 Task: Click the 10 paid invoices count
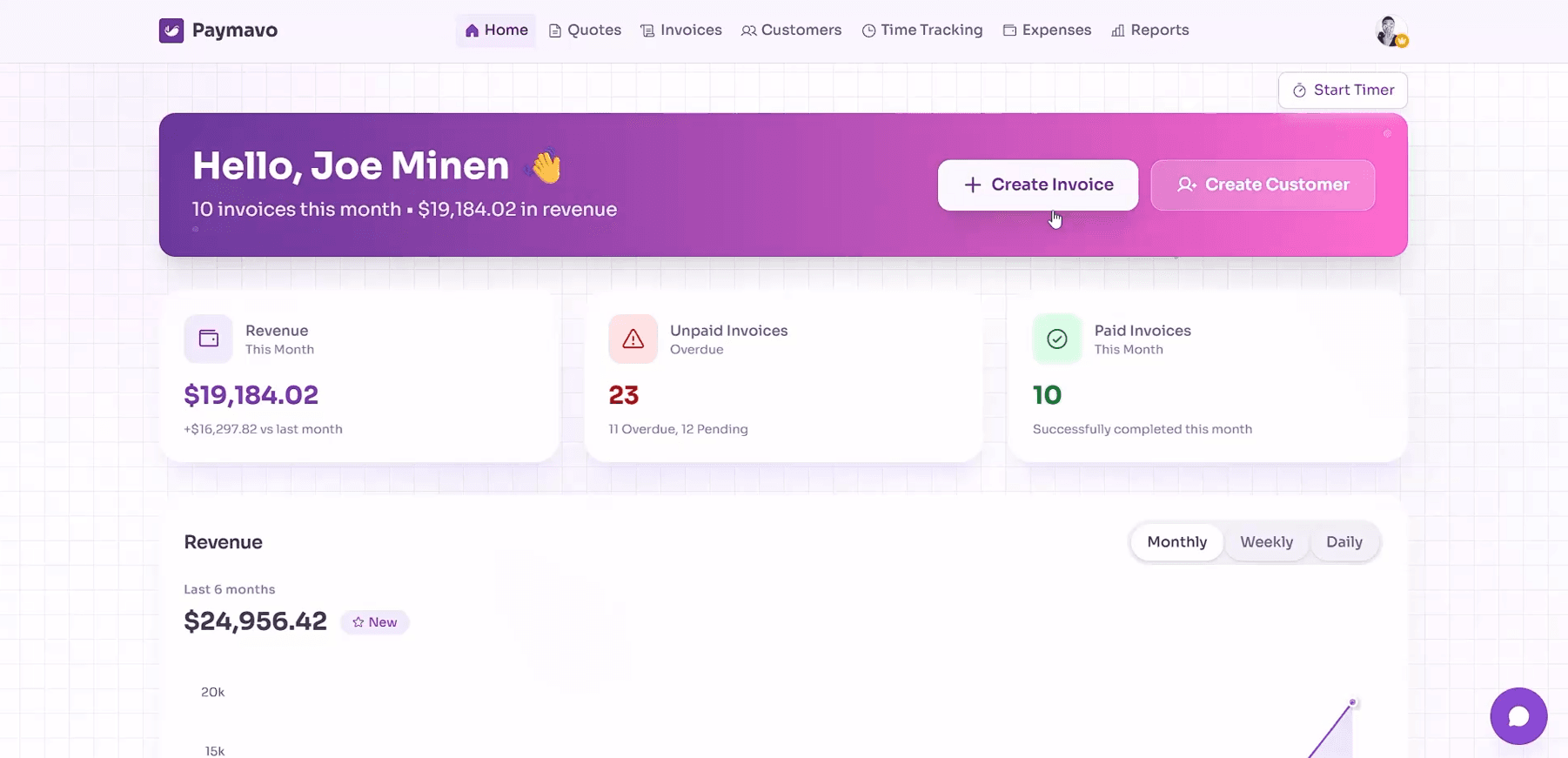click(x=1047, y=395)
